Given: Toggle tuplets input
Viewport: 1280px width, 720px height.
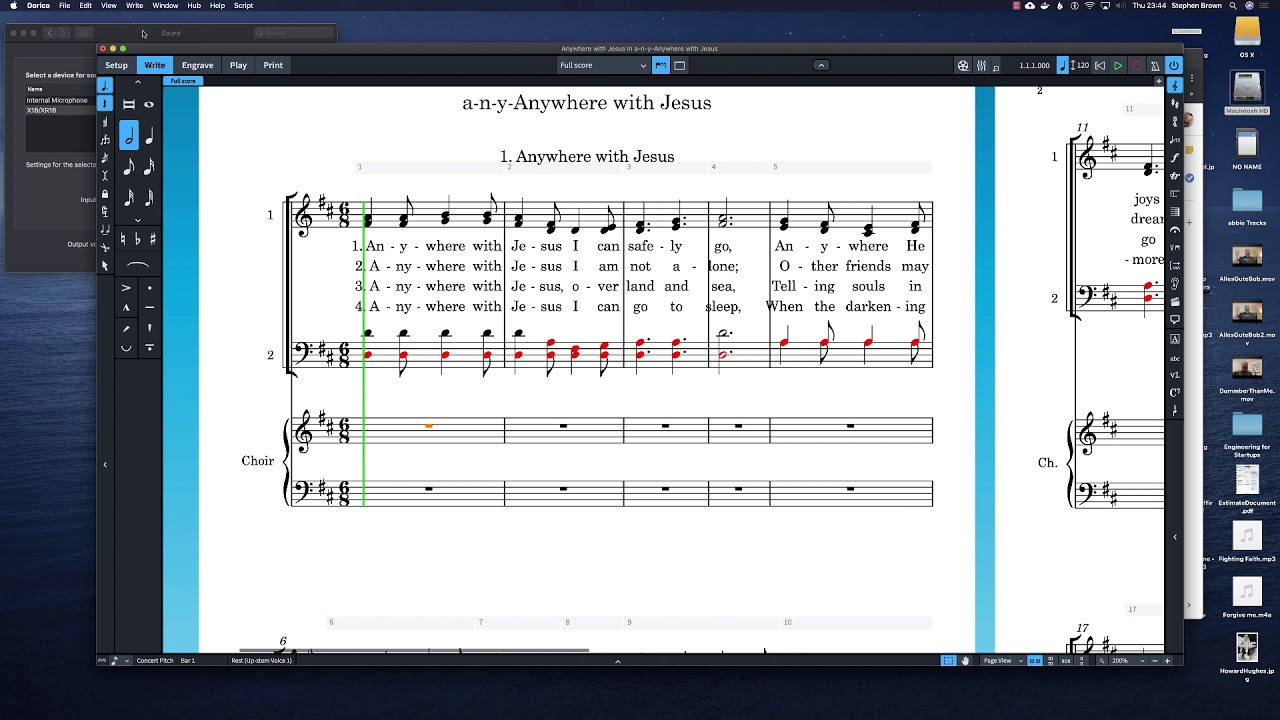Looking at the screenshot, I should point(105,140).
